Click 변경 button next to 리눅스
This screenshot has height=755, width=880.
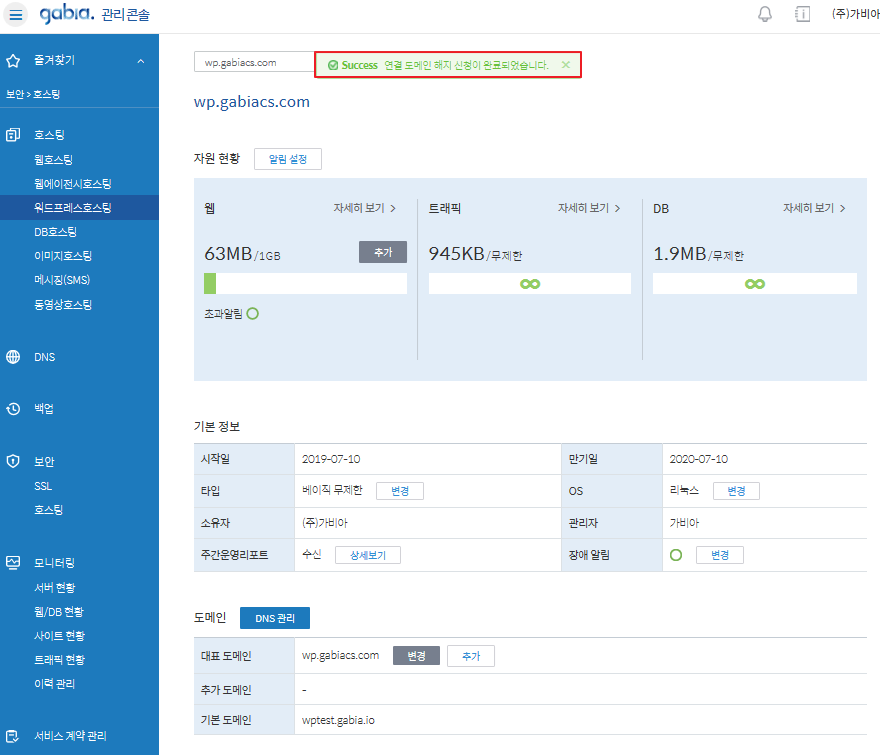[x=736, y=491]
